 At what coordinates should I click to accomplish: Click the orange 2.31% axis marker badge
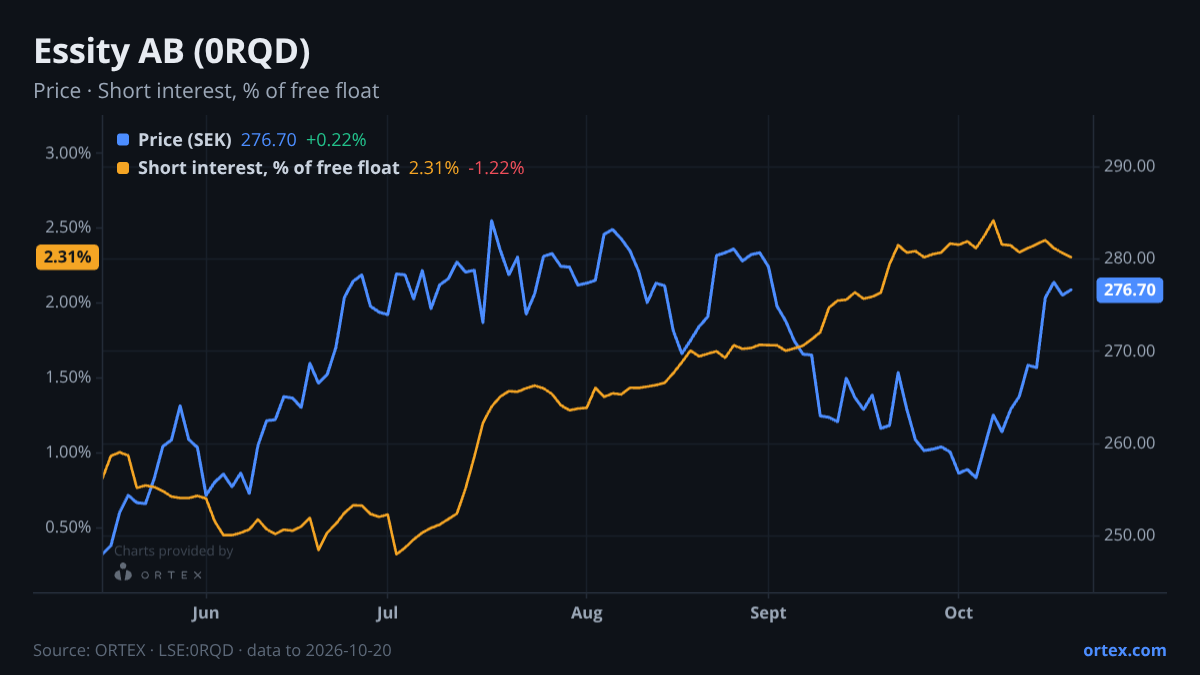67,257
